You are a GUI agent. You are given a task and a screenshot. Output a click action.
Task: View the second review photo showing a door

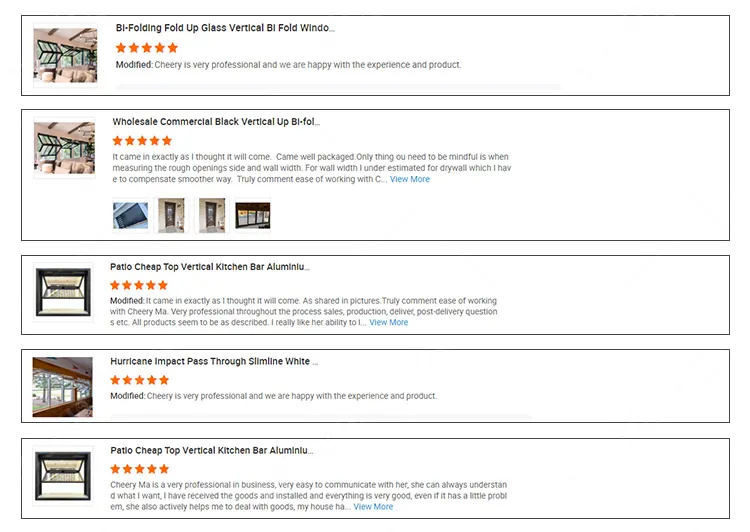click(x=171, y=215)
